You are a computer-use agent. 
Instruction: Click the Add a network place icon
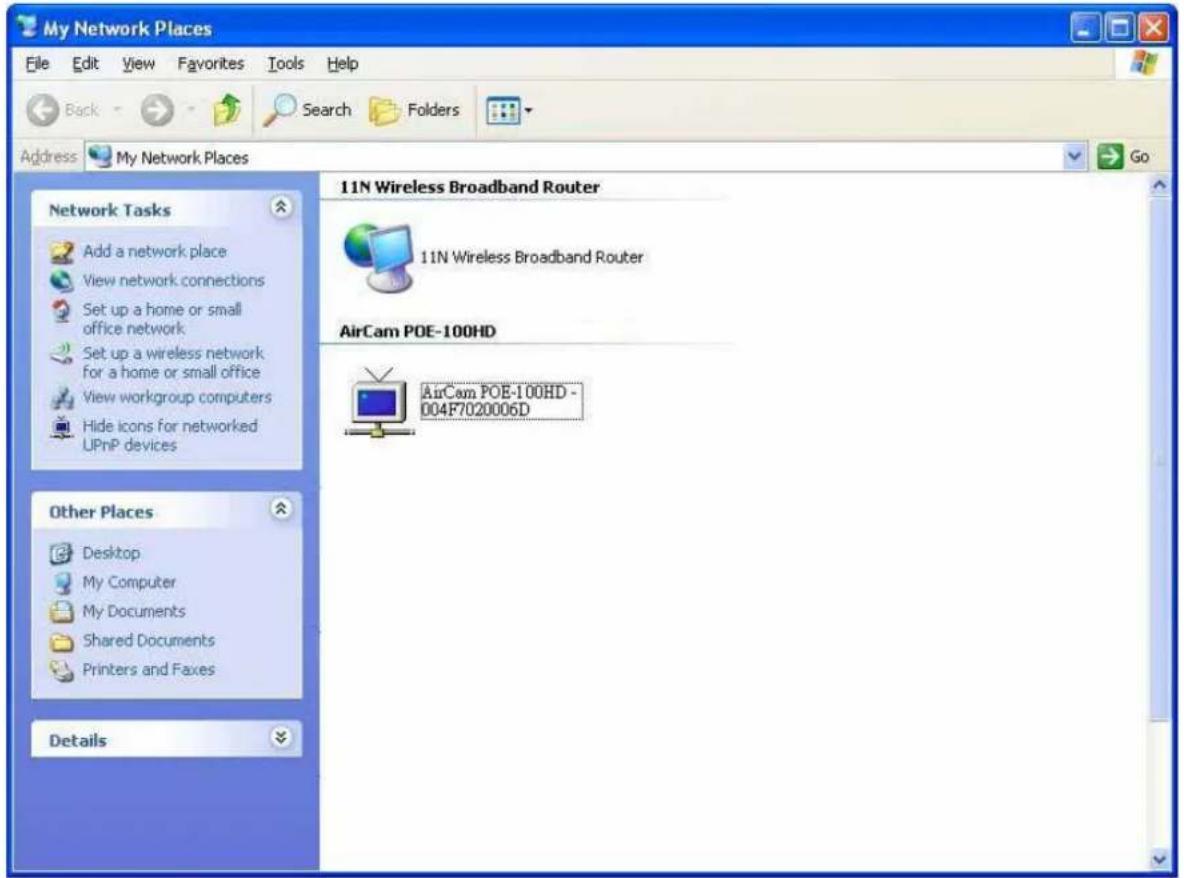(62, 251)
